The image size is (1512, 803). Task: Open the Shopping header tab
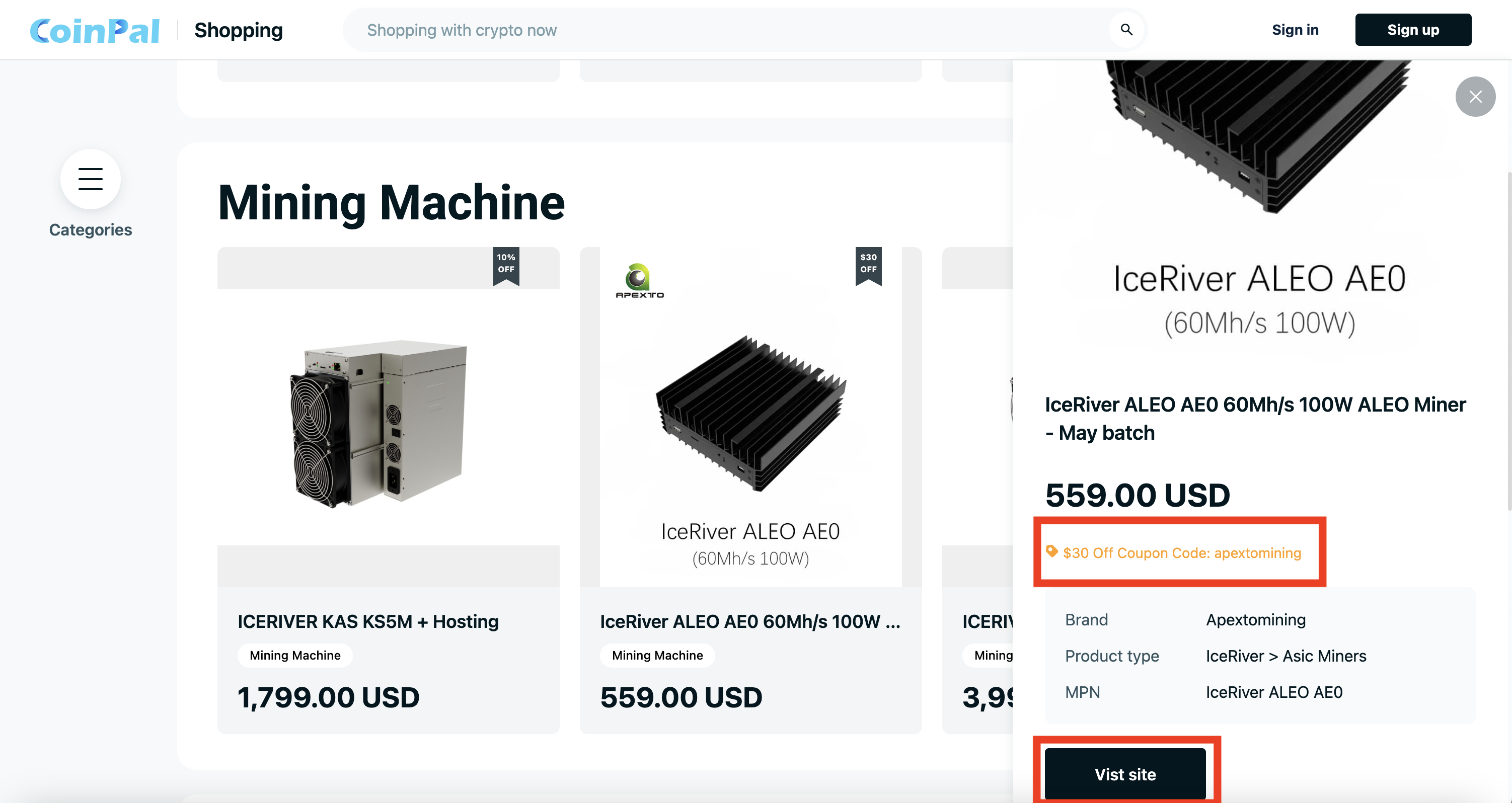(x=238, y=30)
